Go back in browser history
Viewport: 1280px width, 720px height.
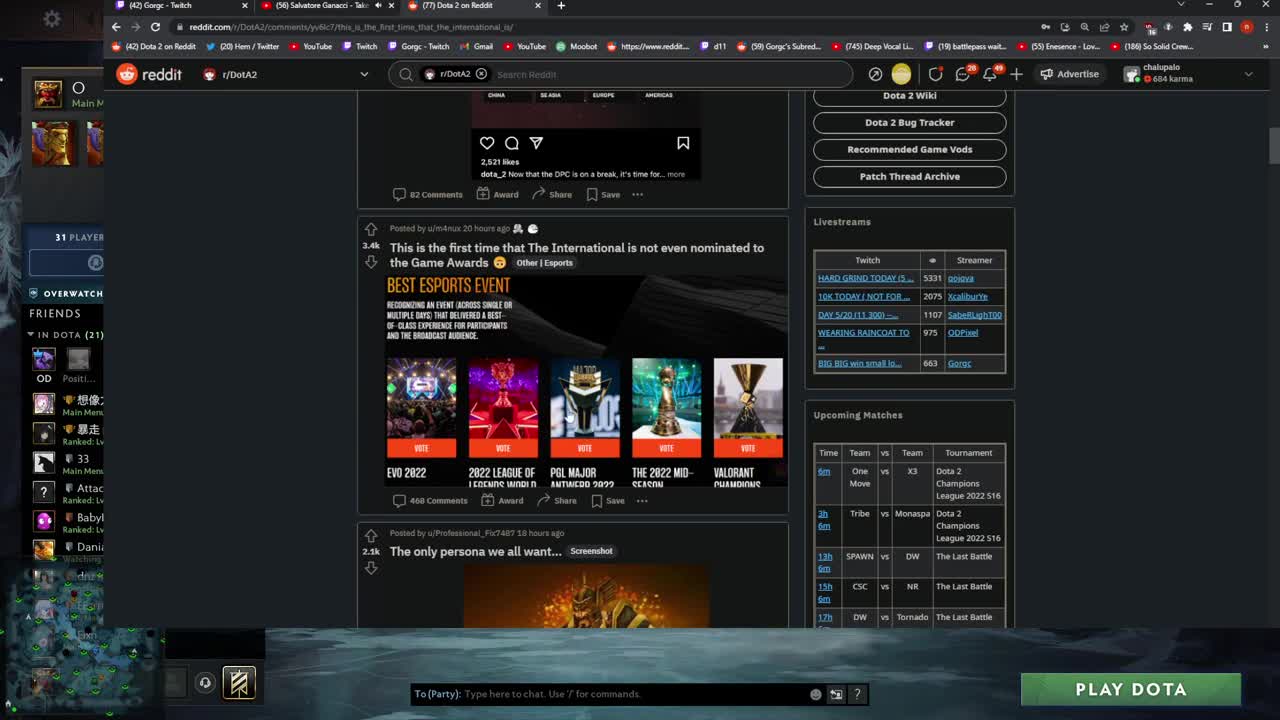(116, 27)
